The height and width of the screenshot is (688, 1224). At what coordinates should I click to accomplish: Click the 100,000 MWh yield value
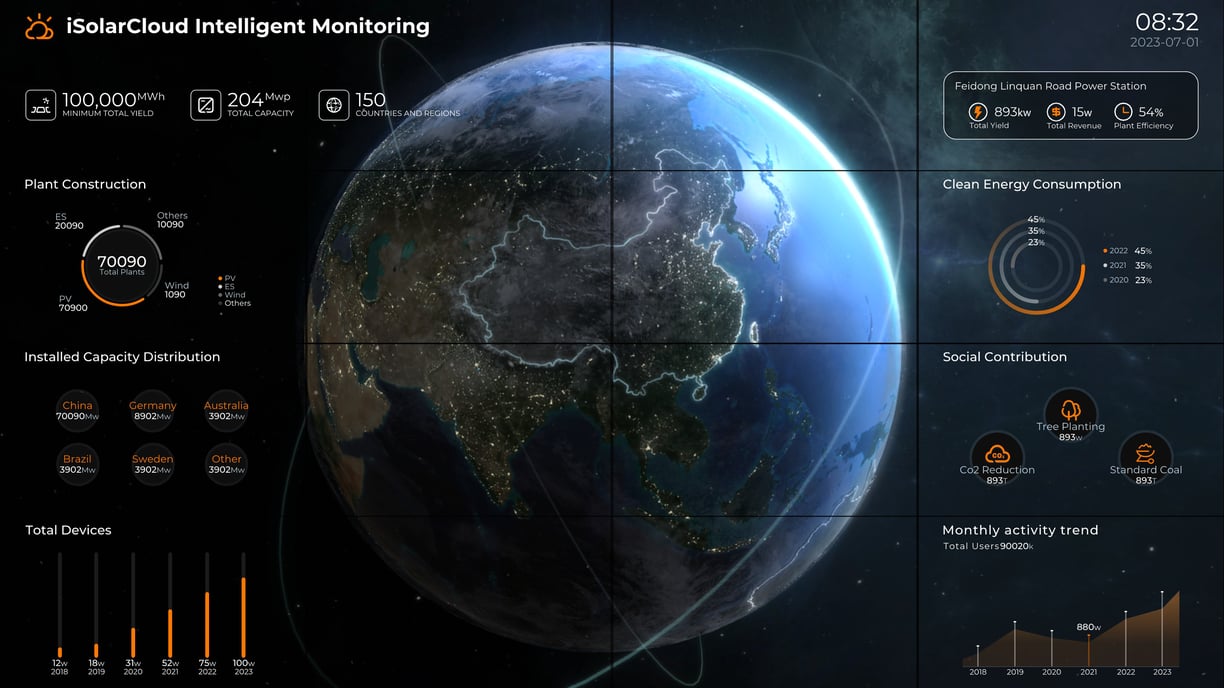coord(113,99)
